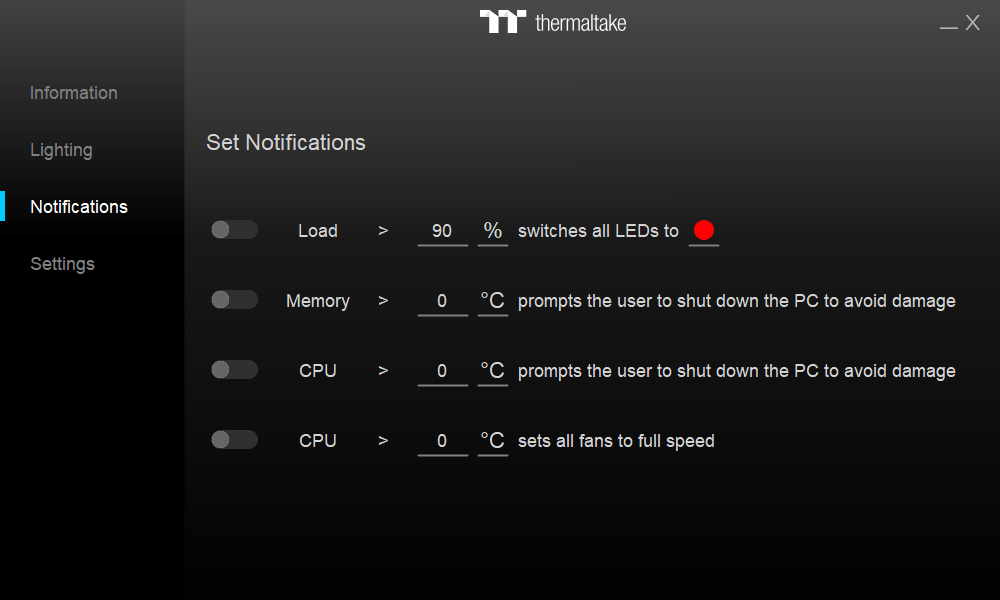Change °C unit on CPU shutdown row
The image size is (1000, 600).
click(x=492, y=371)
